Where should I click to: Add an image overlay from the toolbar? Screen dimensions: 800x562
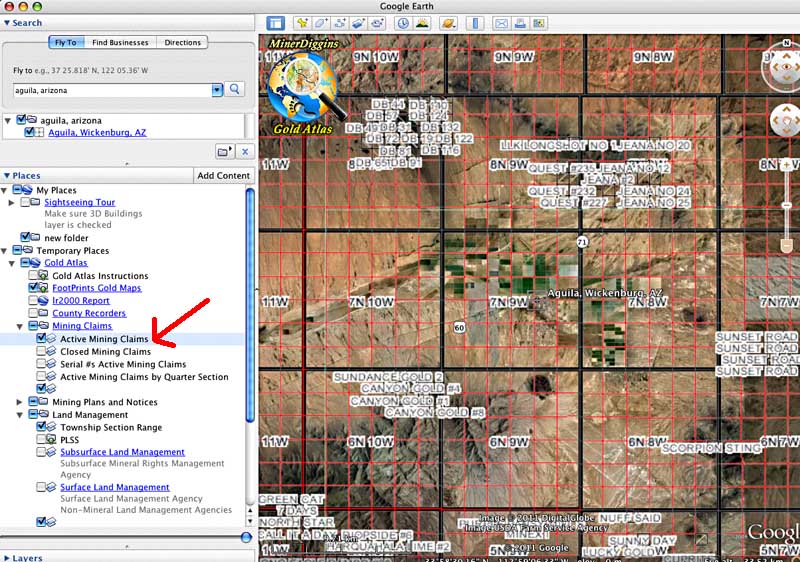[358, 23]
